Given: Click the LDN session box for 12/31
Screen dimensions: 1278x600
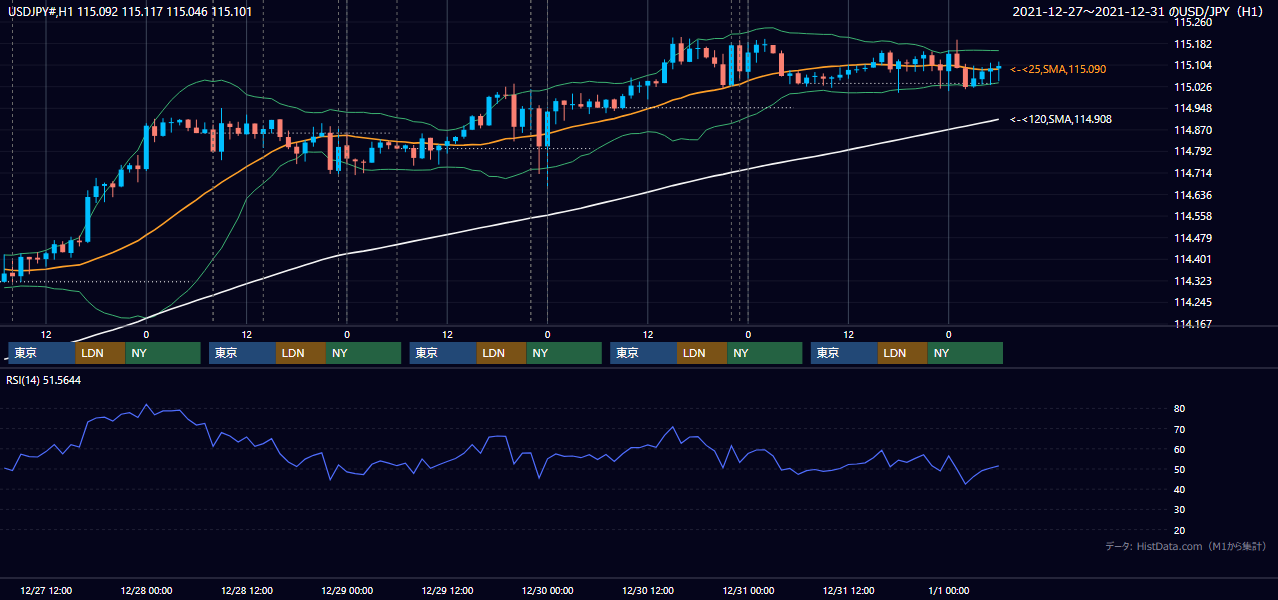Looking at the screenshot, I should click(903, 353).
